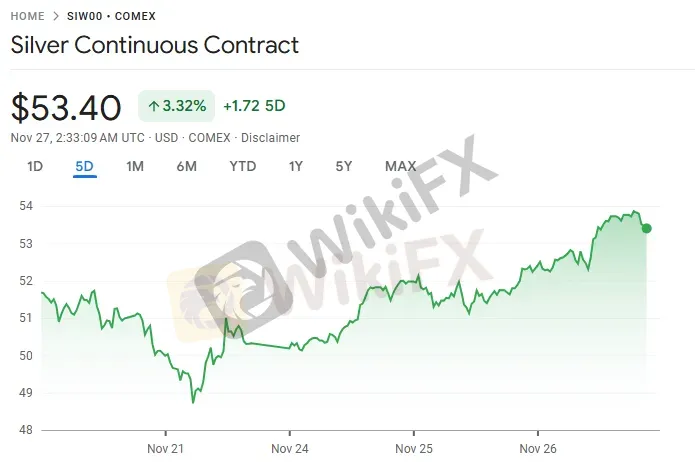Switch to the 6M range tab
The image size is (695, 462).
coord(187,166)
